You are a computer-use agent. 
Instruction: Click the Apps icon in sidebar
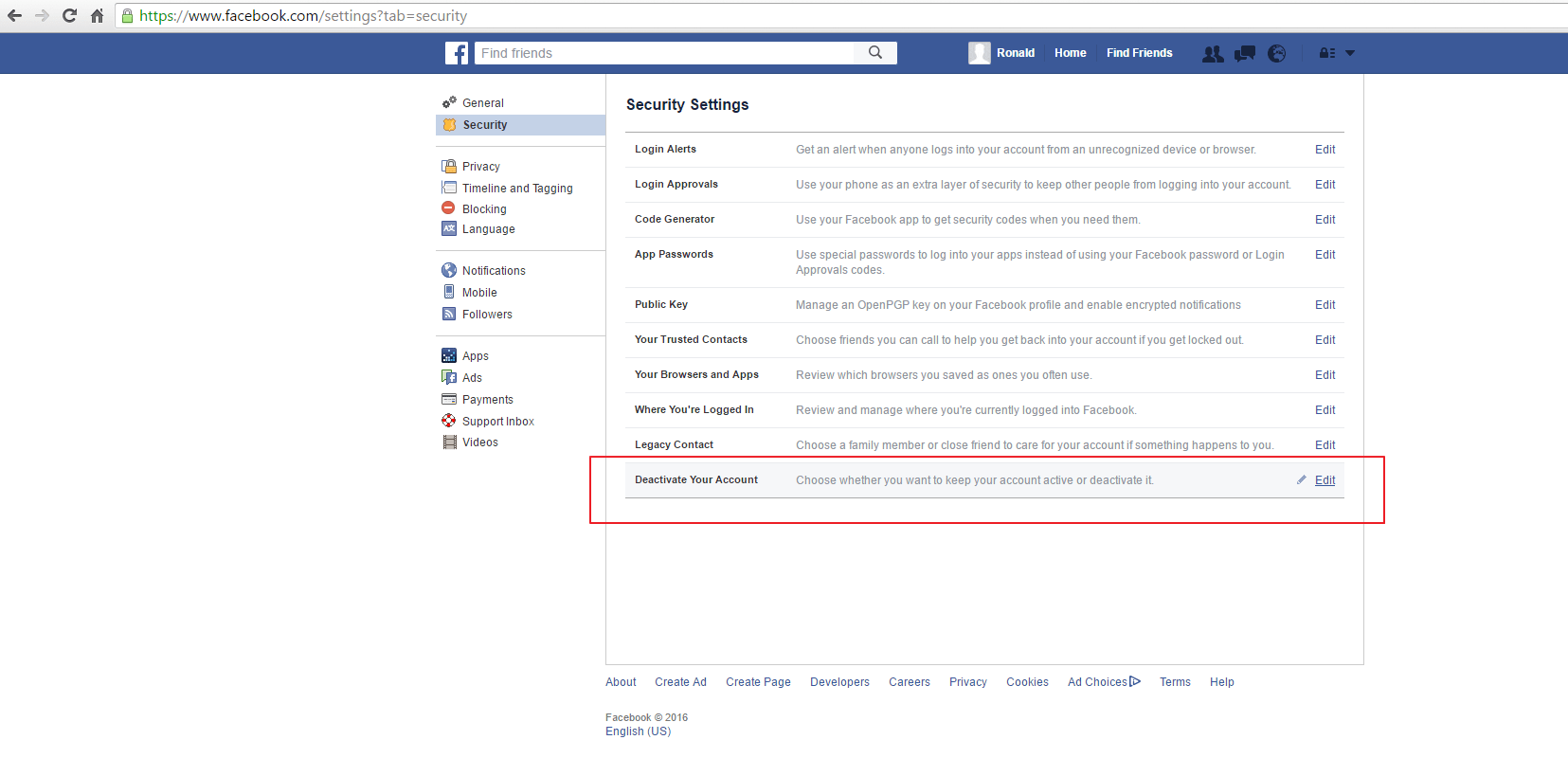[449, 355]
